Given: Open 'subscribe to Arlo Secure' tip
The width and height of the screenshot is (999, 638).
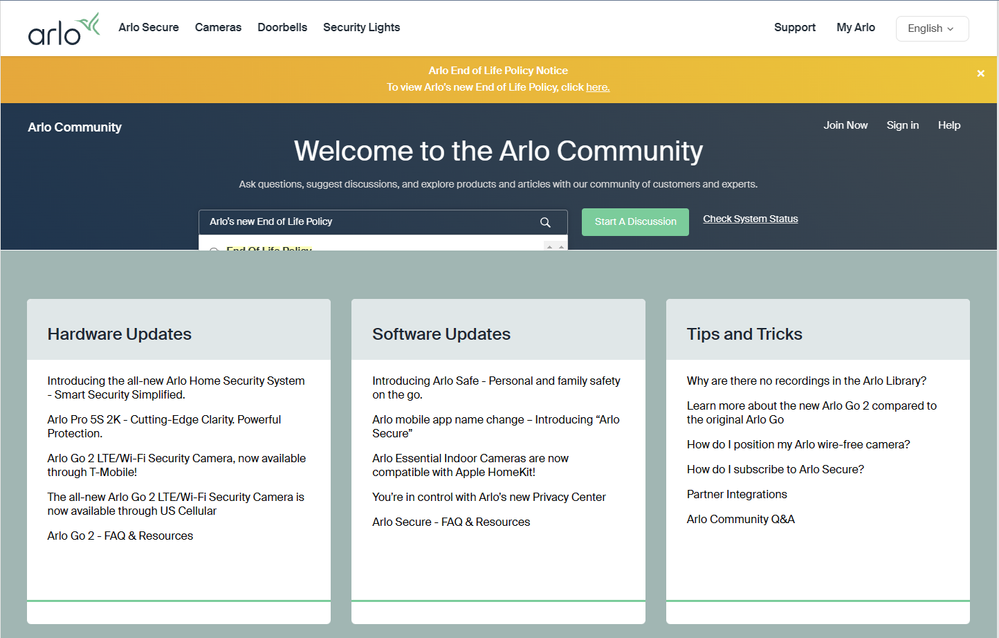Looking at the screenshot, I should pyautogui.click(x=775, y=470).
